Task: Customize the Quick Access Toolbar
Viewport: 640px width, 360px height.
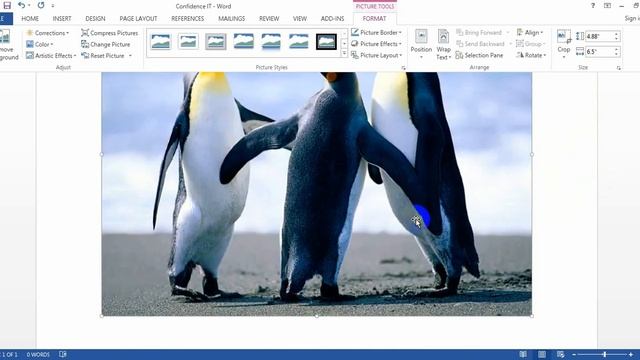Action: click(x=53, y=6)
